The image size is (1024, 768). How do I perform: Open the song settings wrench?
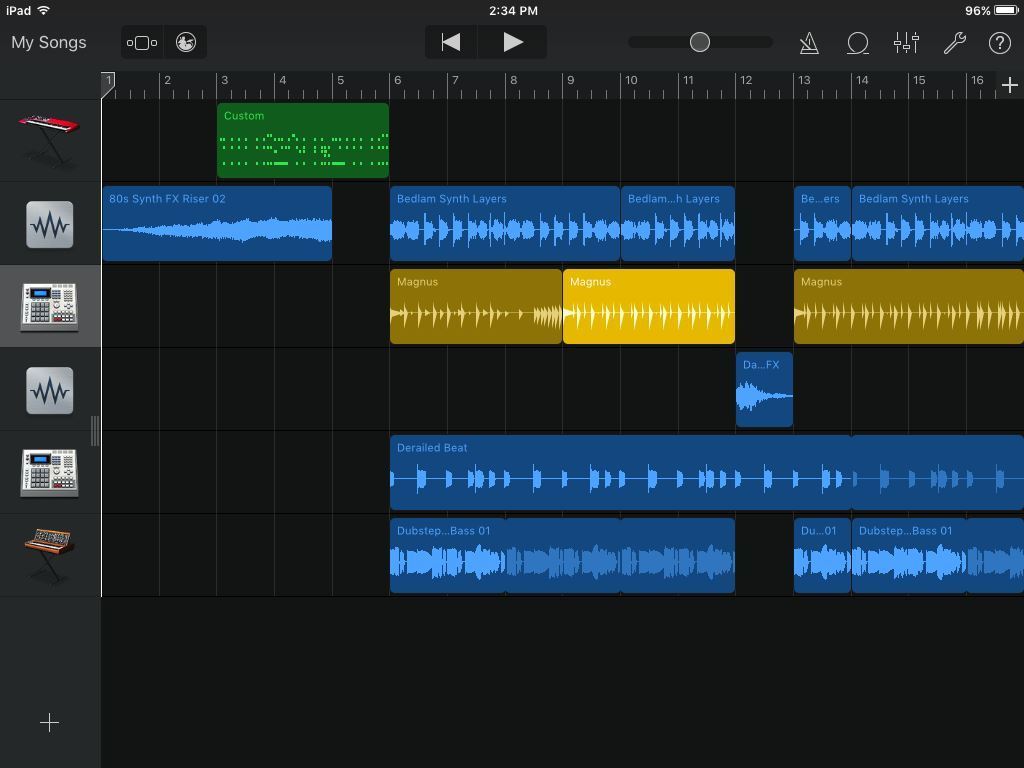pyautogui.click(x=954, y=43)
